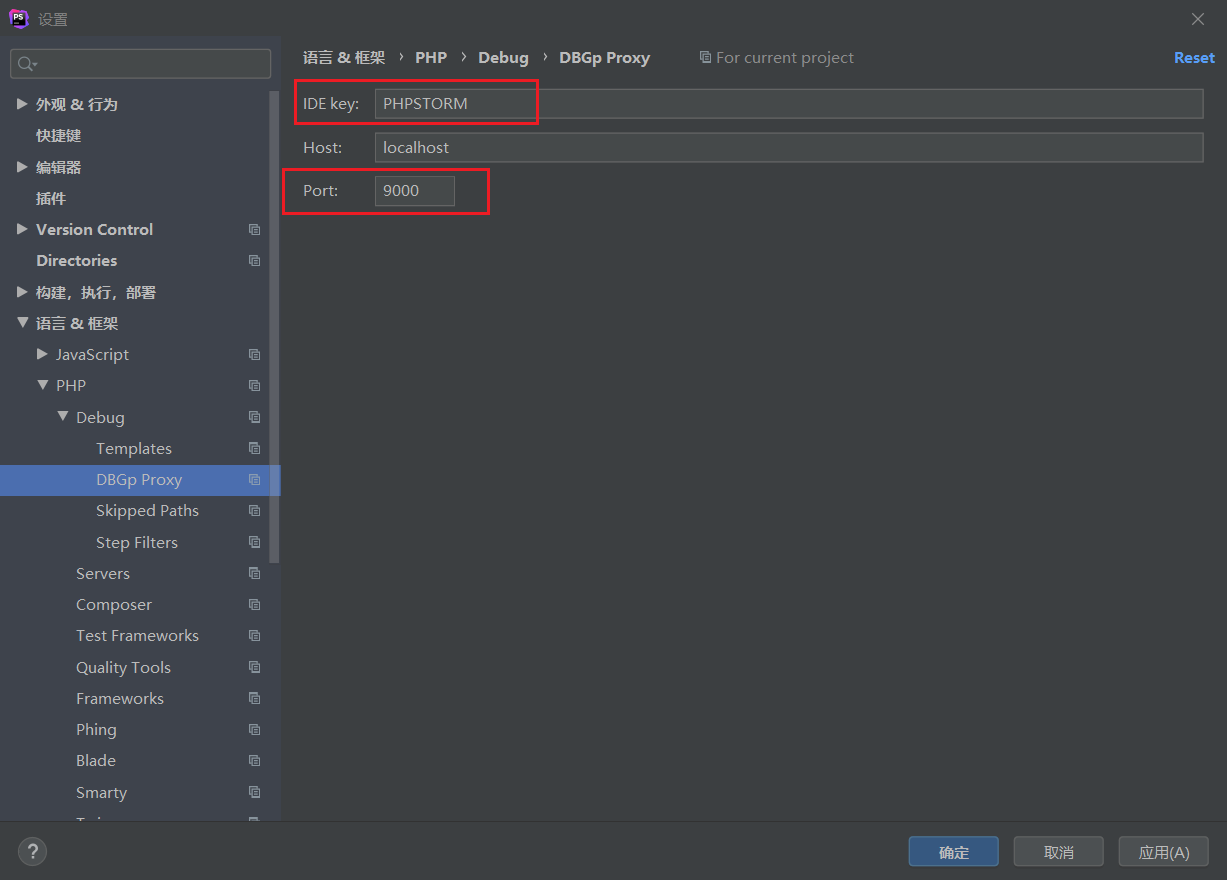Expand the 外观 & 行为 section
Screen dimensions: 1227x880
click(x=22, y=104)
